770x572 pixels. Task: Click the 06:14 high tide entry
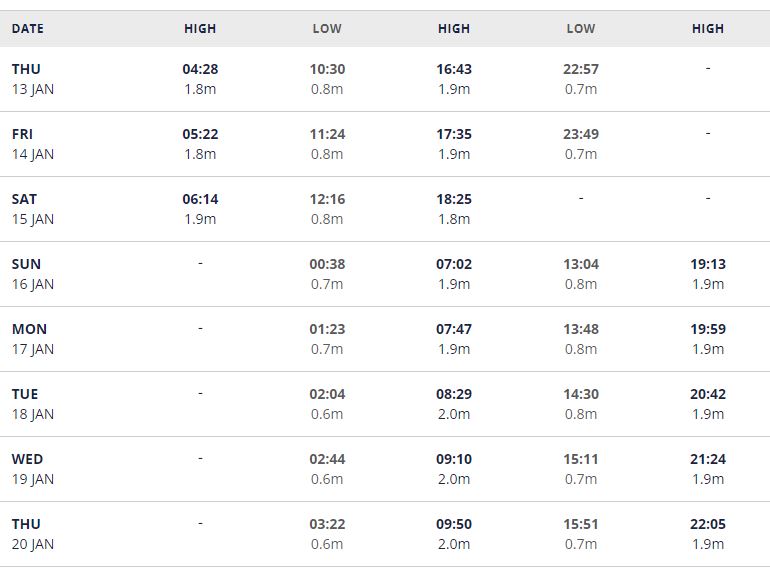(200, 199)
